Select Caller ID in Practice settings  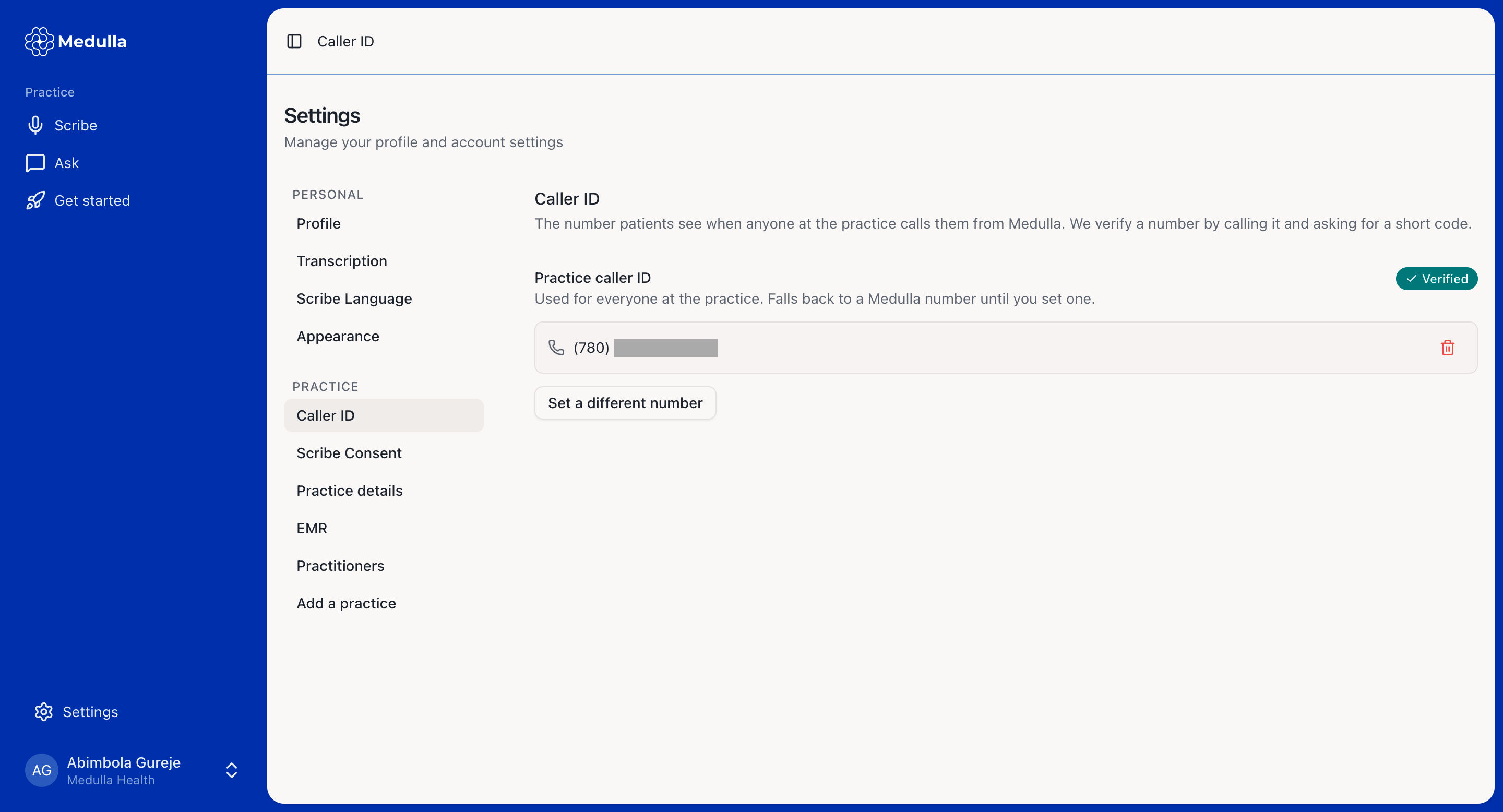tap(384, 415)
